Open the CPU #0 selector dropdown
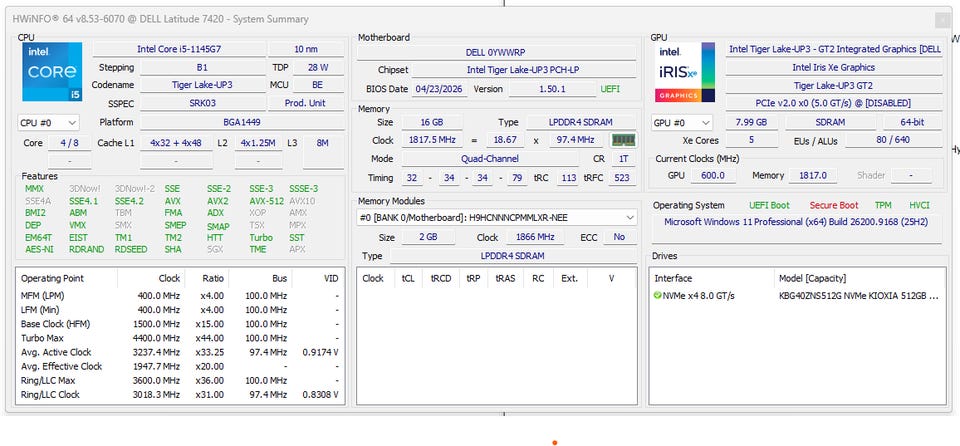Image resolution: width=960 pixels, height=446 pixels. 48,123
